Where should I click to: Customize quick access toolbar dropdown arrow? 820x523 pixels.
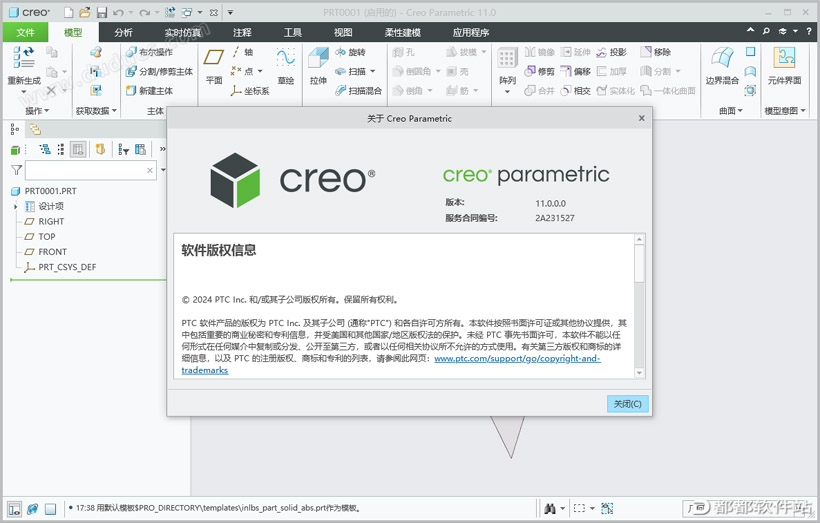[230, 12]
